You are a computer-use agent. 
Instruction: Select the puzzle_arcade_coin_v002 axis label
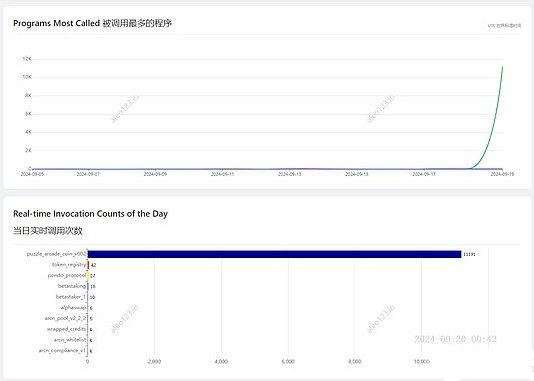(x=57, y=254)
